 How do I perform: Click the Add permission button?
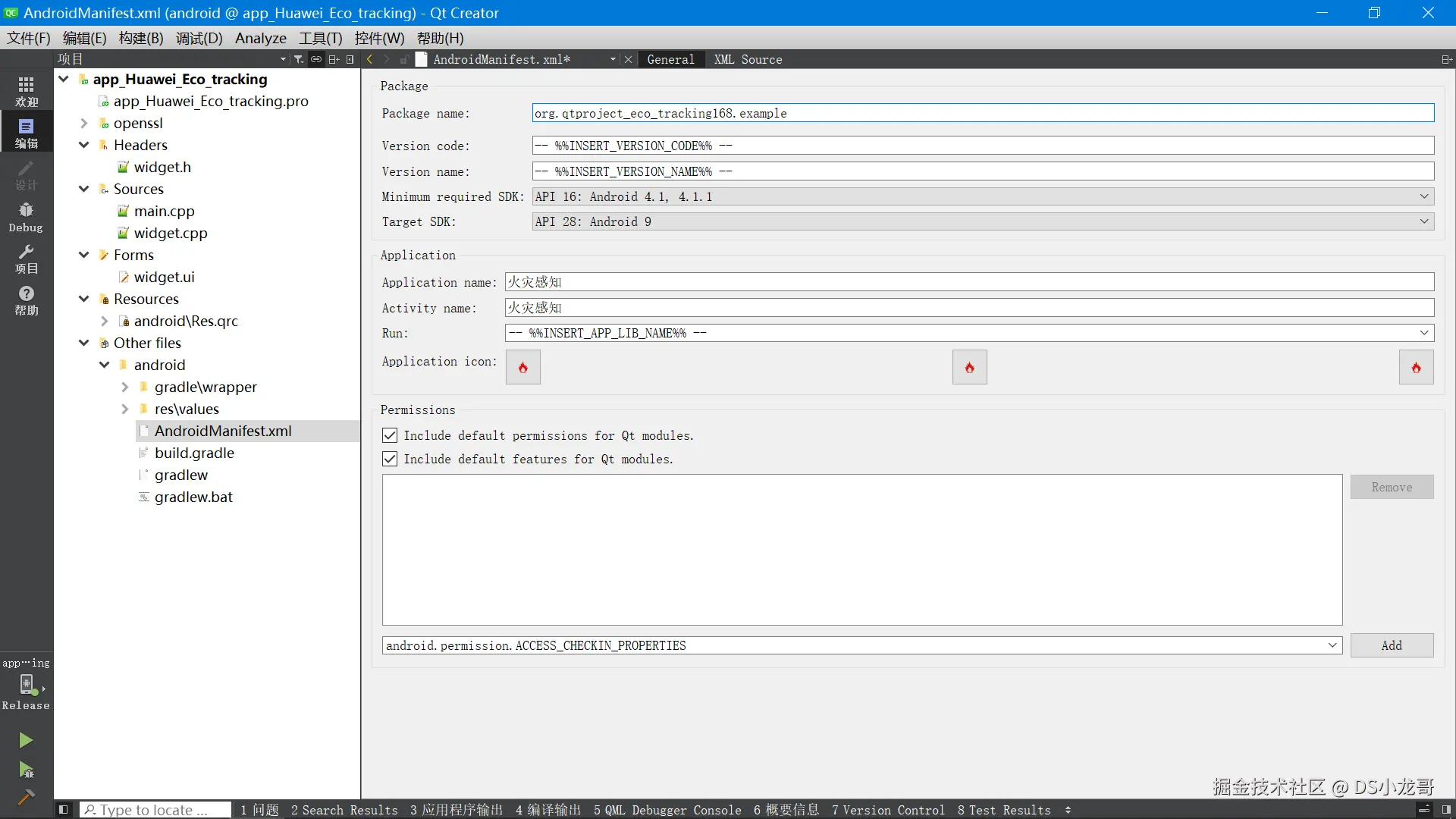[x=1391, y=645]
